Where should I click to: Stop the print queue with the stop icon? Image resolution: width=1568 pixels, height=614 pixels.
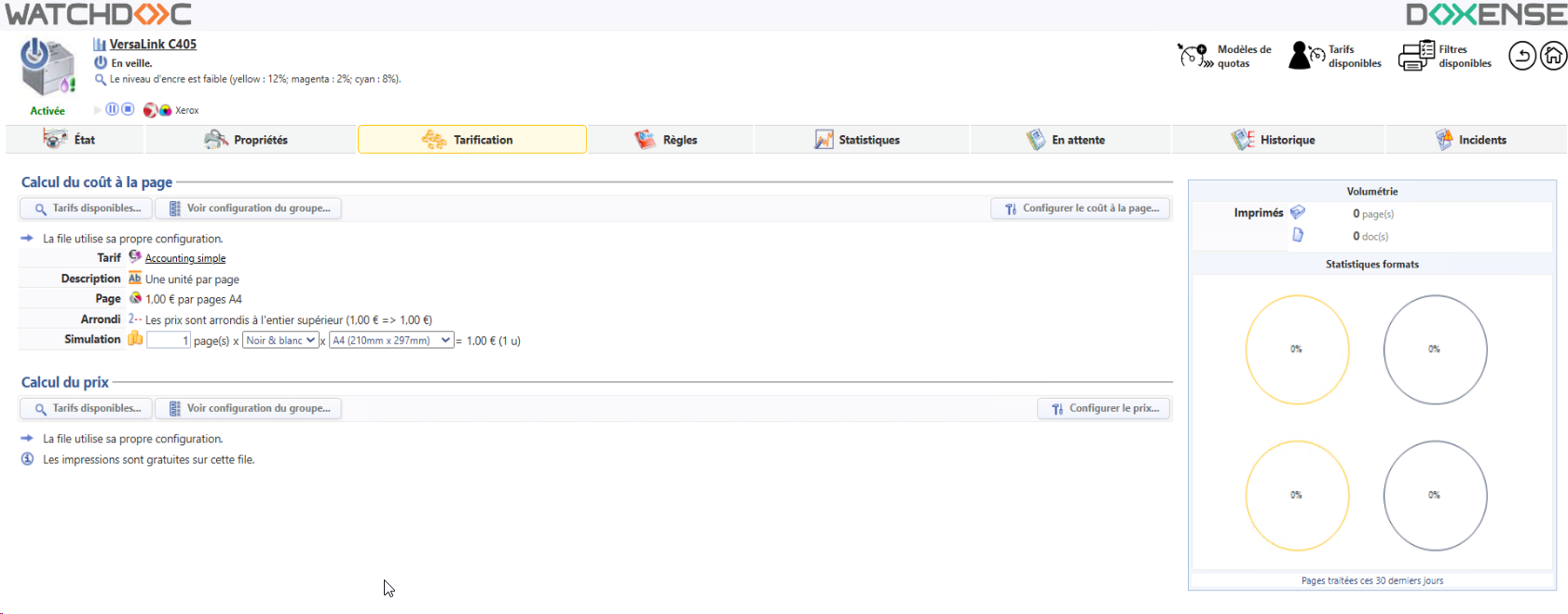(128, 109)
